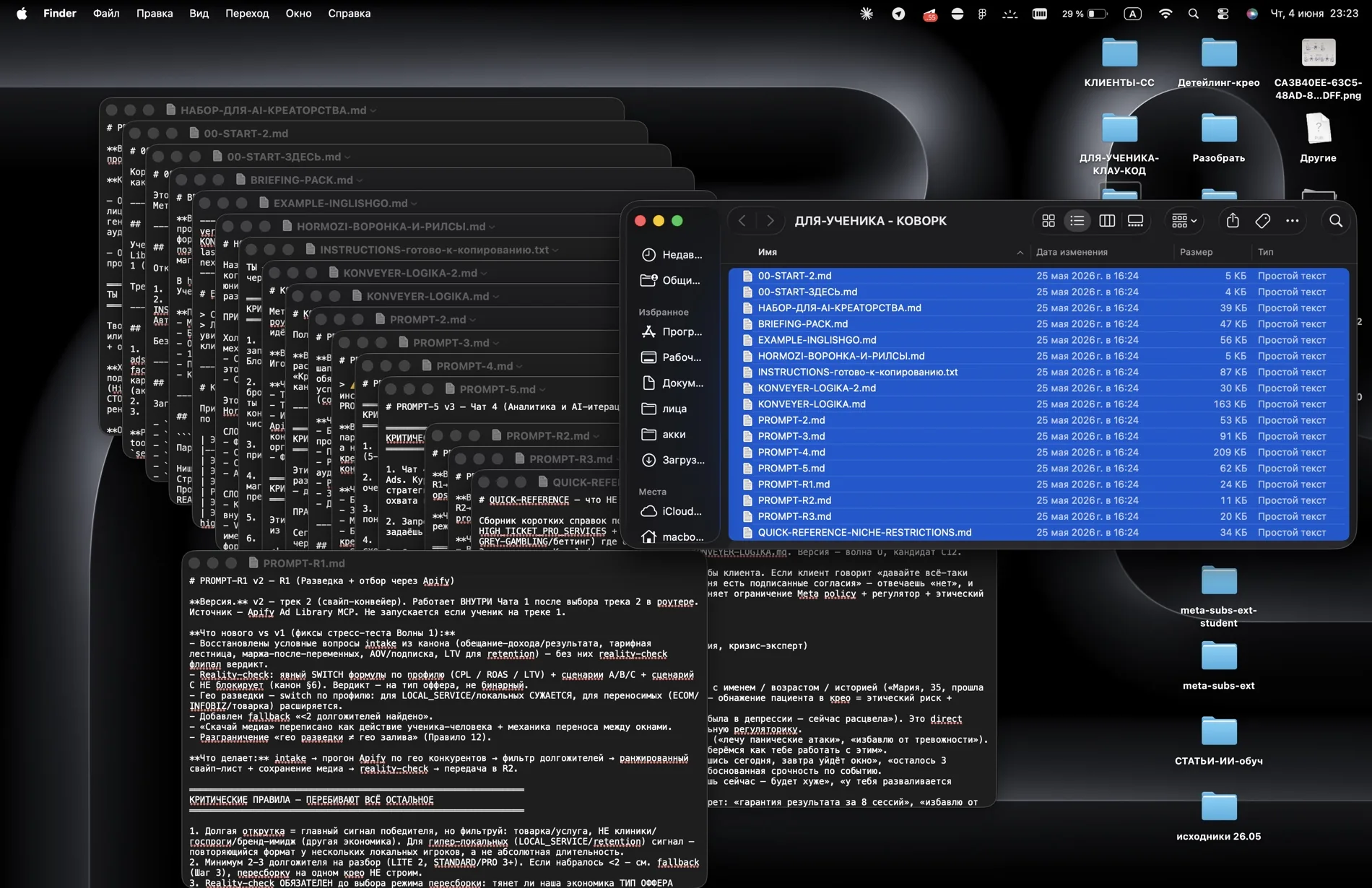Click the battery indicator in menu bar
This screenshot has height=888, width=1372.
1085,13
